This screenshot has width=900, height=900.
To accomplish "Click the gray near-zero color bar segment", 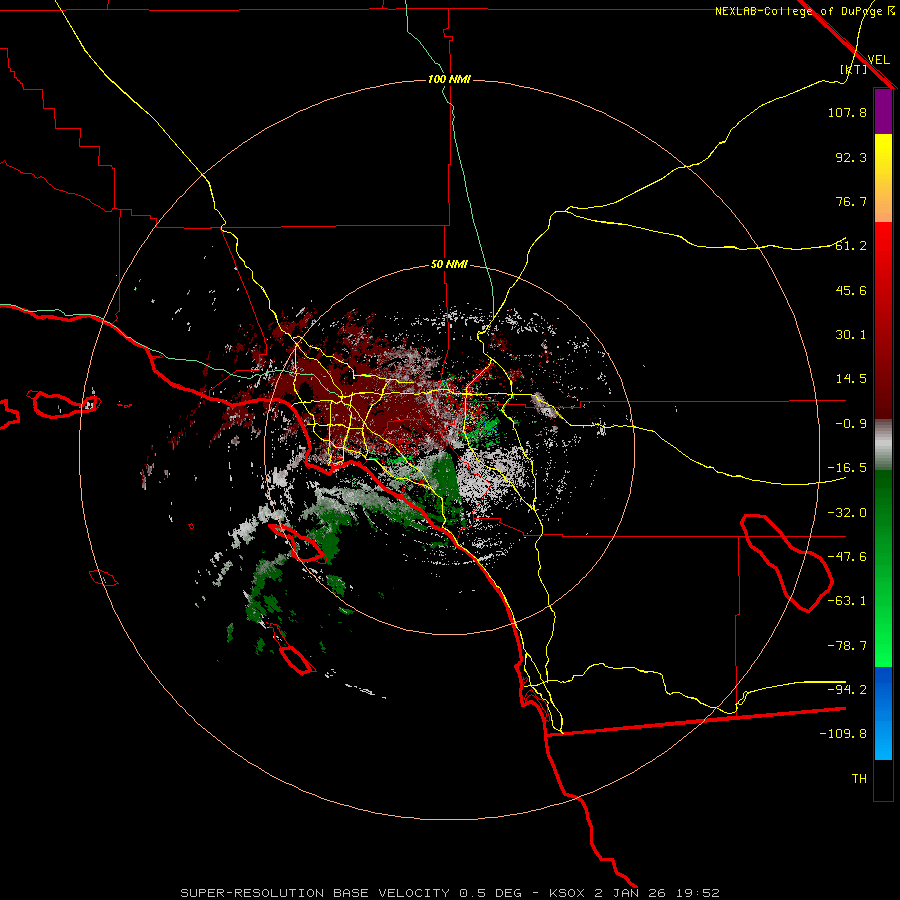I will 883,445.
